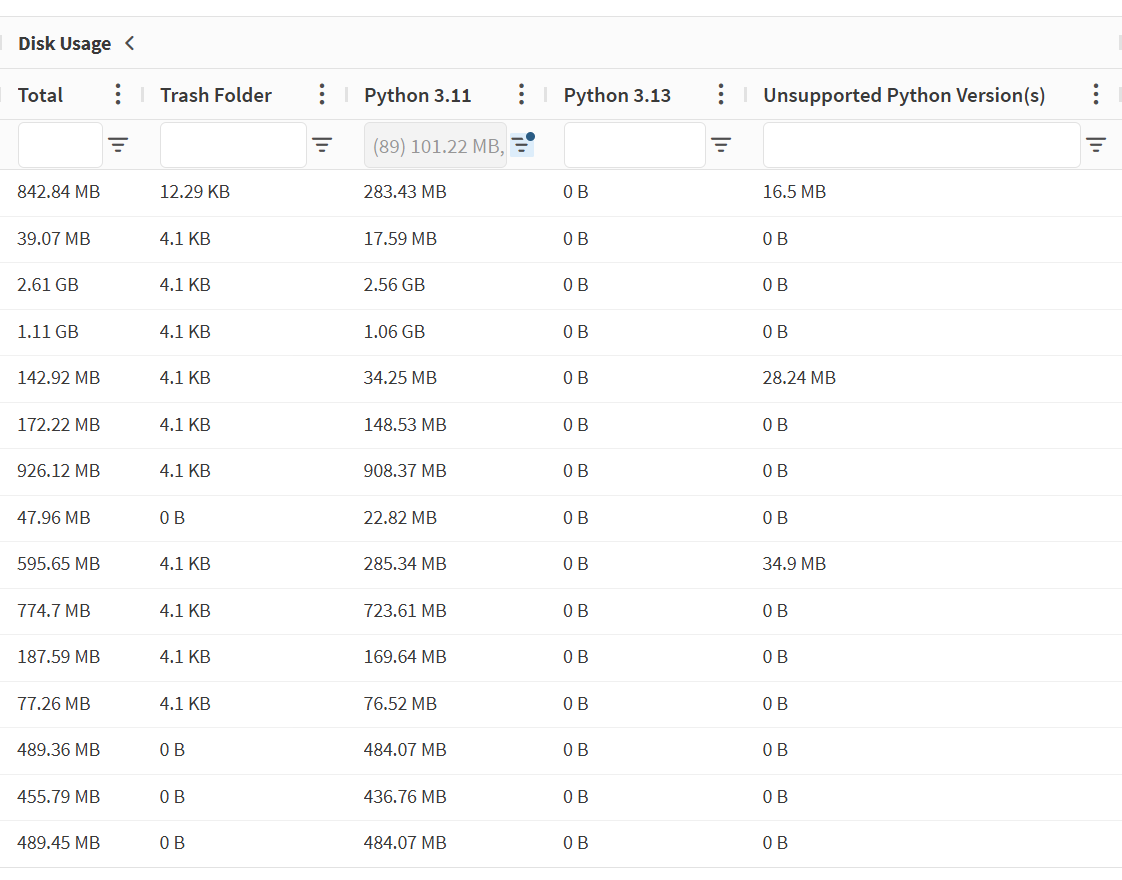The height and width of the screenshot is (880, 1122).
Task: Click the Python 3.13 filter icon
Action: [721, 145]
